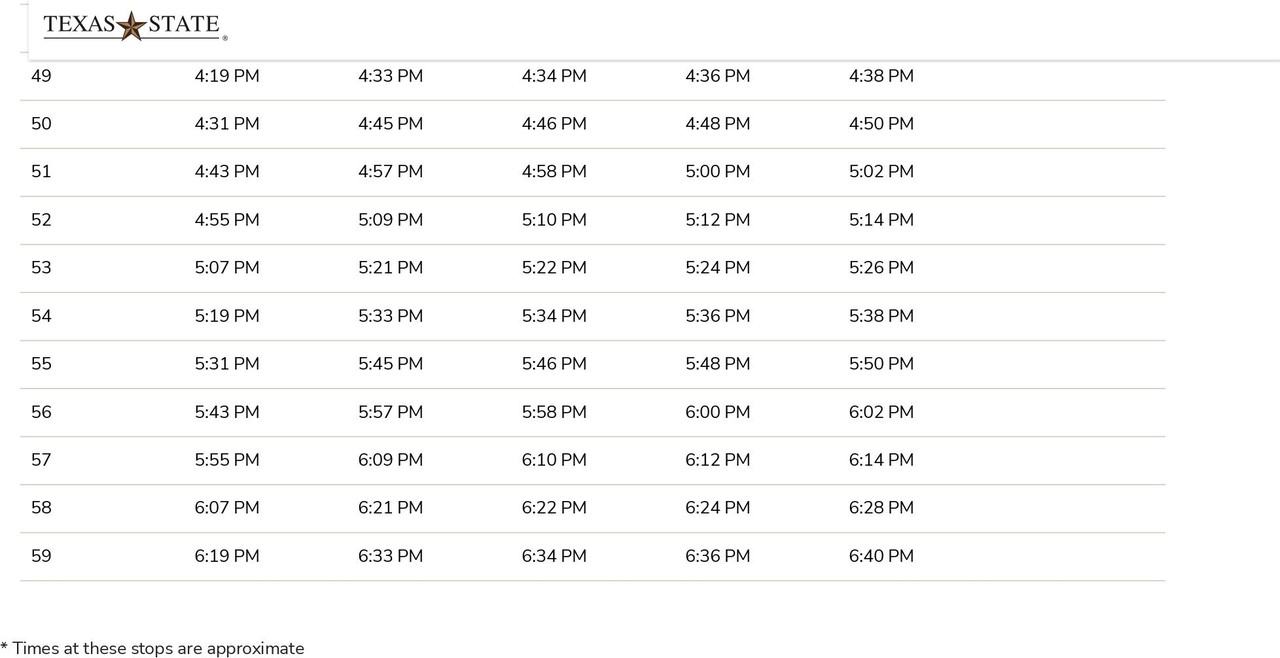Select the 5:22 PM time cell
The image size is (1280, 658).
[x=554, y=268]
